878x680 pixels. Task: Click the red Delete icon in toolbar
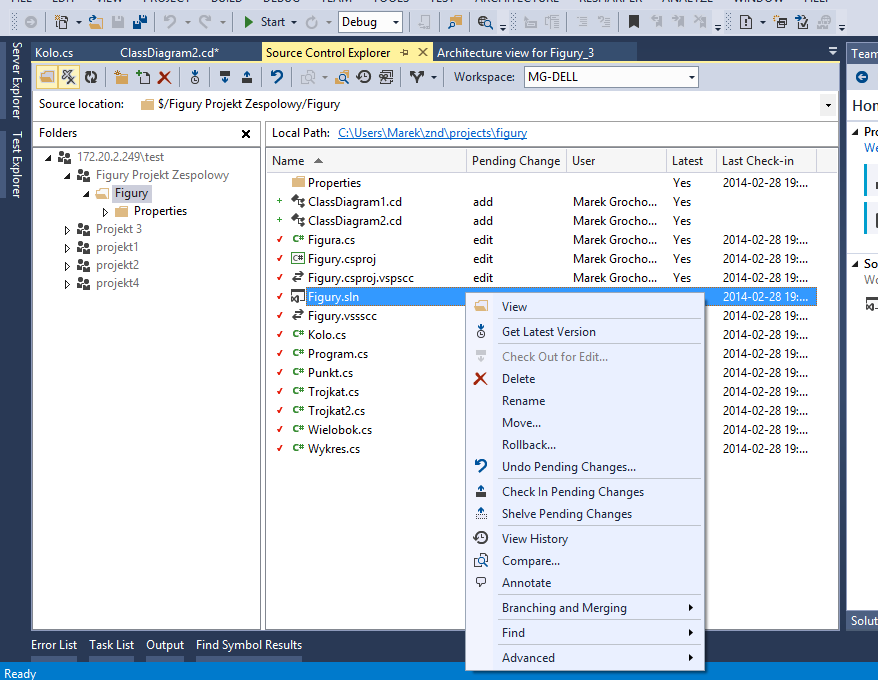[x=164, y=77]
